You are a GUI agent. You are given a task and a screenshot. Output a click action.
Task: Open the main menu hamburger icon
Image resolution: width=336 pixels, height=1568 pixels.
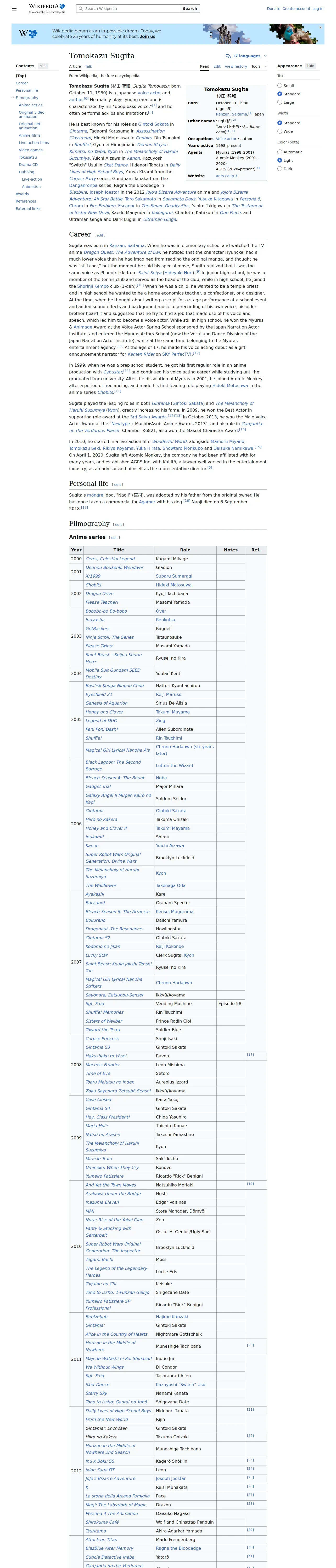coord(14,9)
